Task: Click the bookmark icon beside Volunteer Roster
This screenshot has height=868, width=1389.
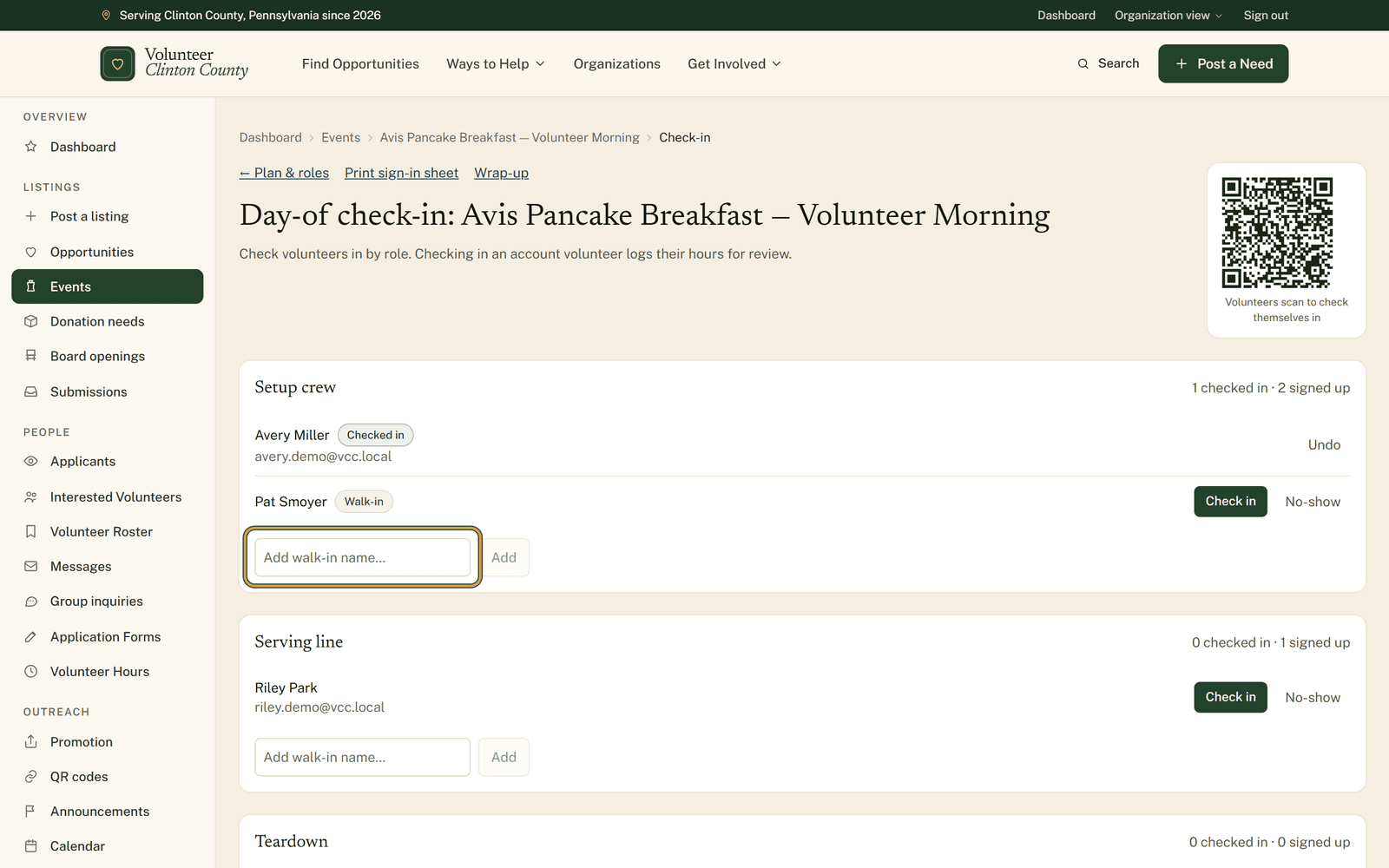Action: (x=31, y=531)
